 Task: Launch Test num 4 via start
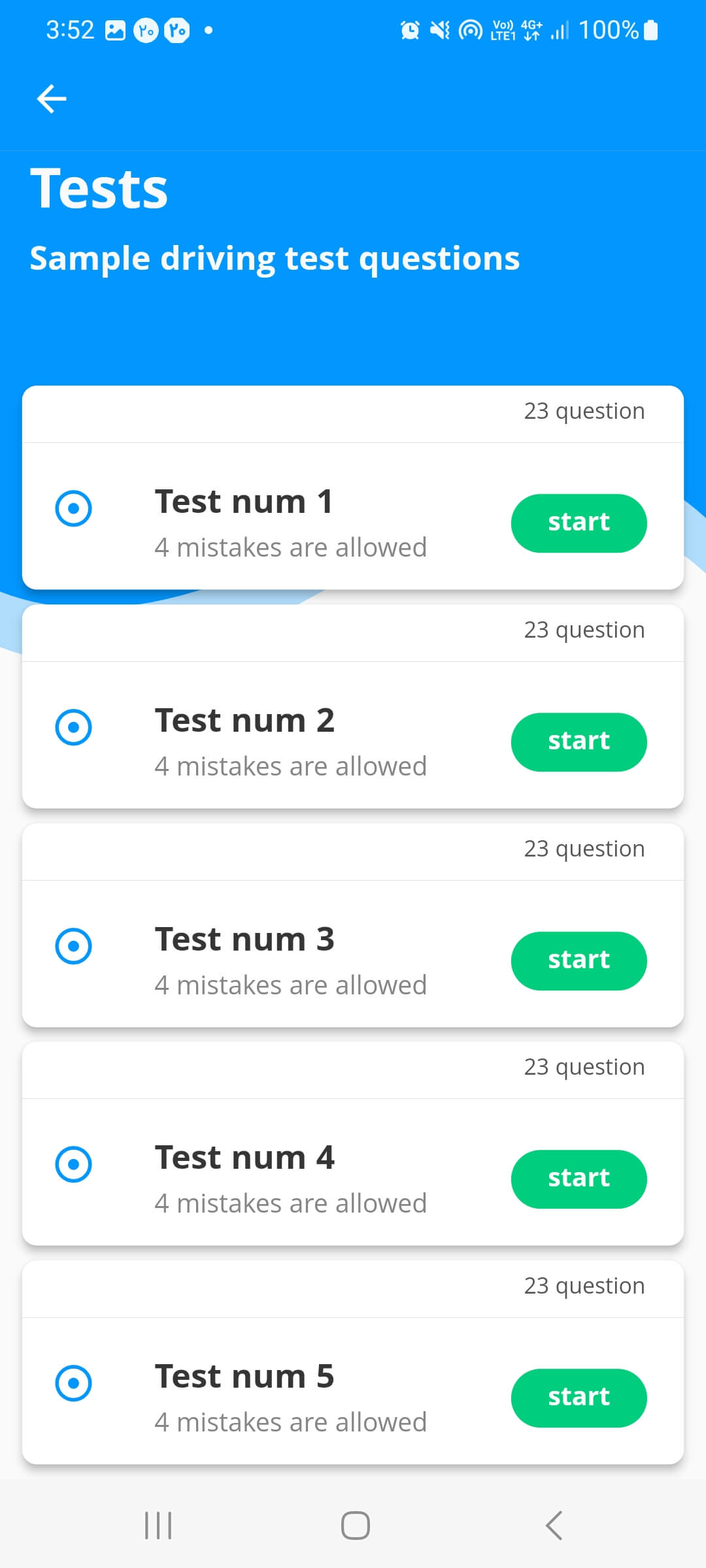(x=579, y=1179)
